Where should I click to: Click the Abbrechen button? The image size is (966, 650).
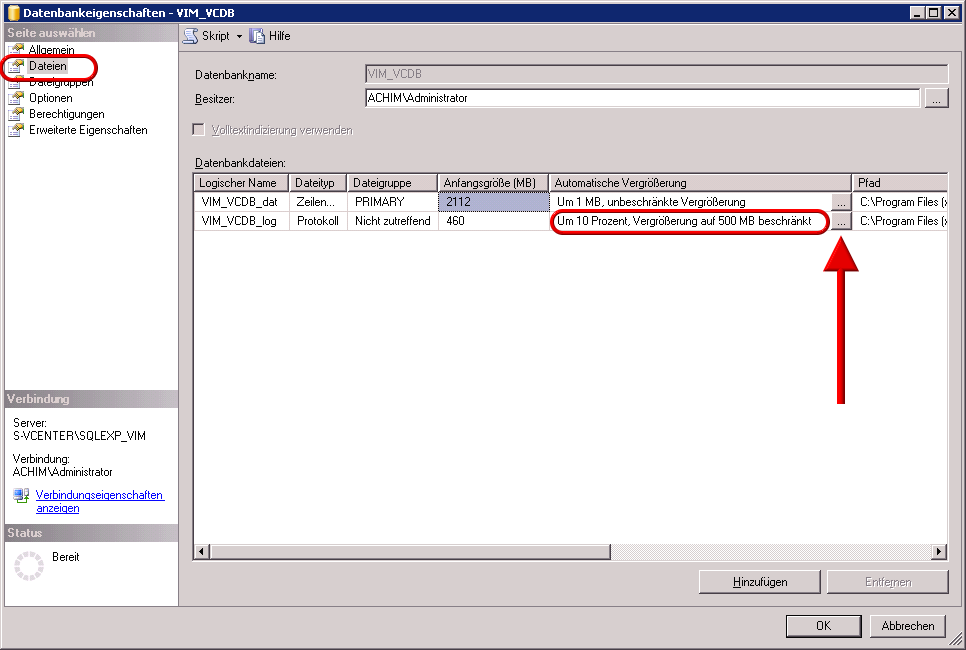tap(908, 626)
